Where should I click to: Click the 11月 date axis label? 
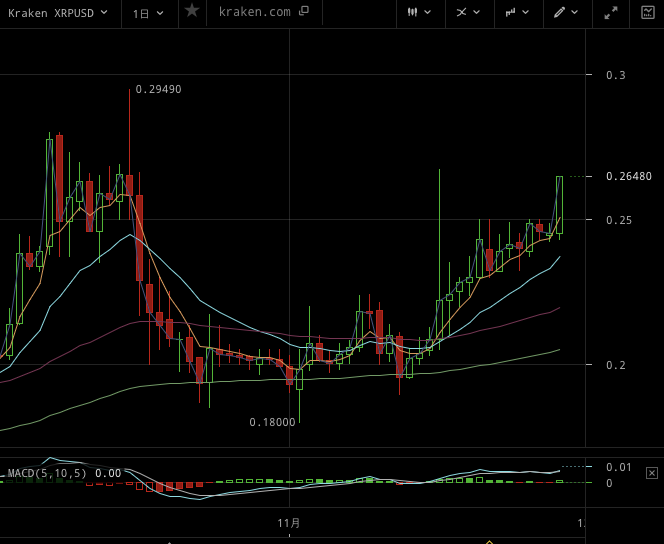[289, 523]
